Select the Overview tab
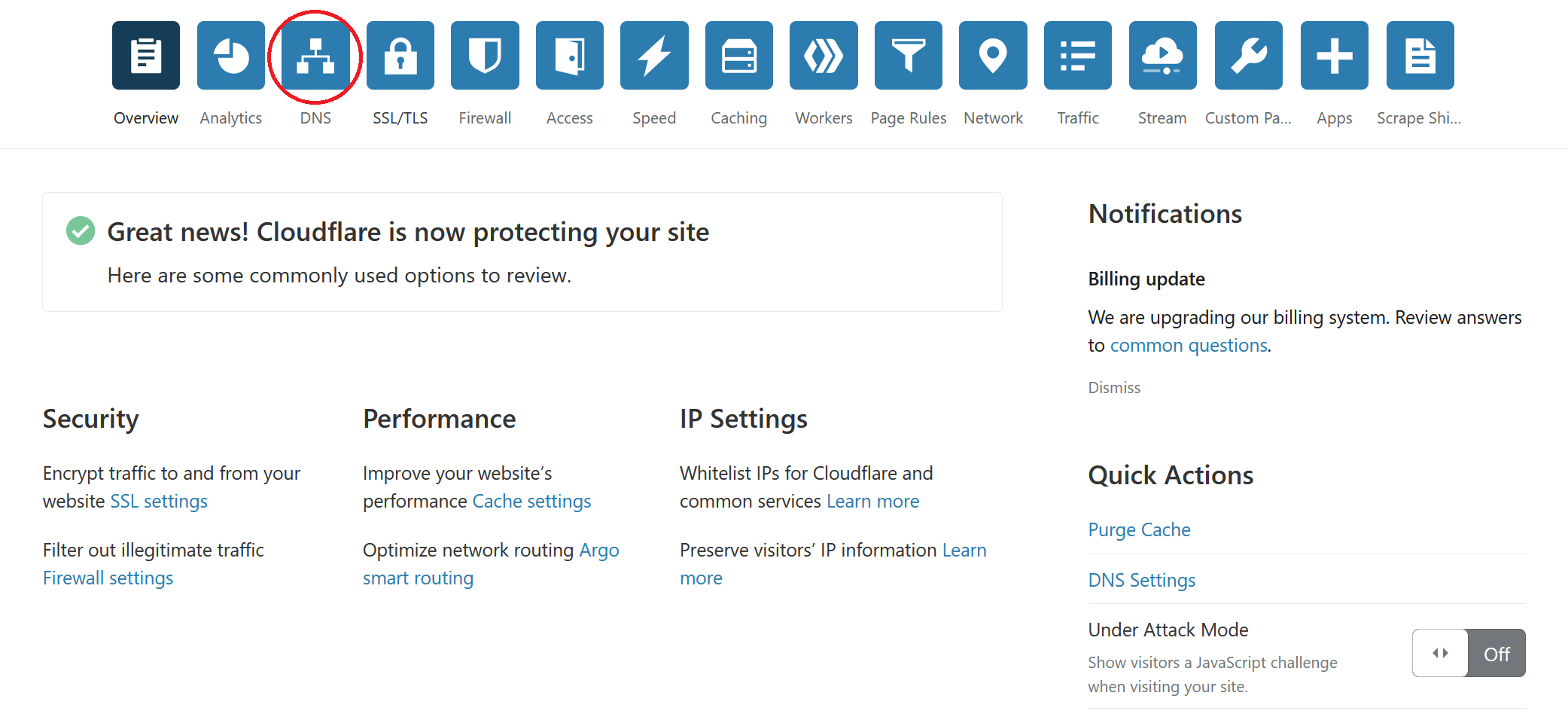The height and width of the screenshot is (723, 1568). click(x=146, y=56)
